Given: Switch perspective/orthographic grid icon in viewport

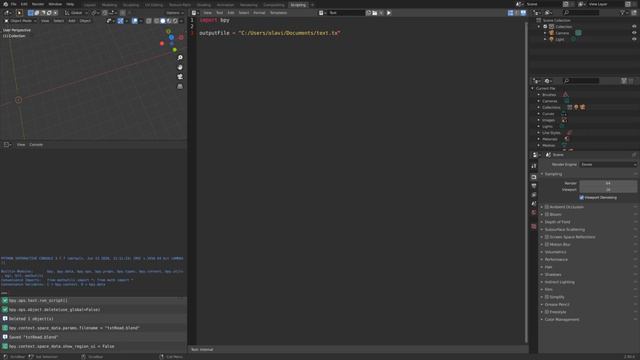Looking at the screenshot, I should point(180,86).
